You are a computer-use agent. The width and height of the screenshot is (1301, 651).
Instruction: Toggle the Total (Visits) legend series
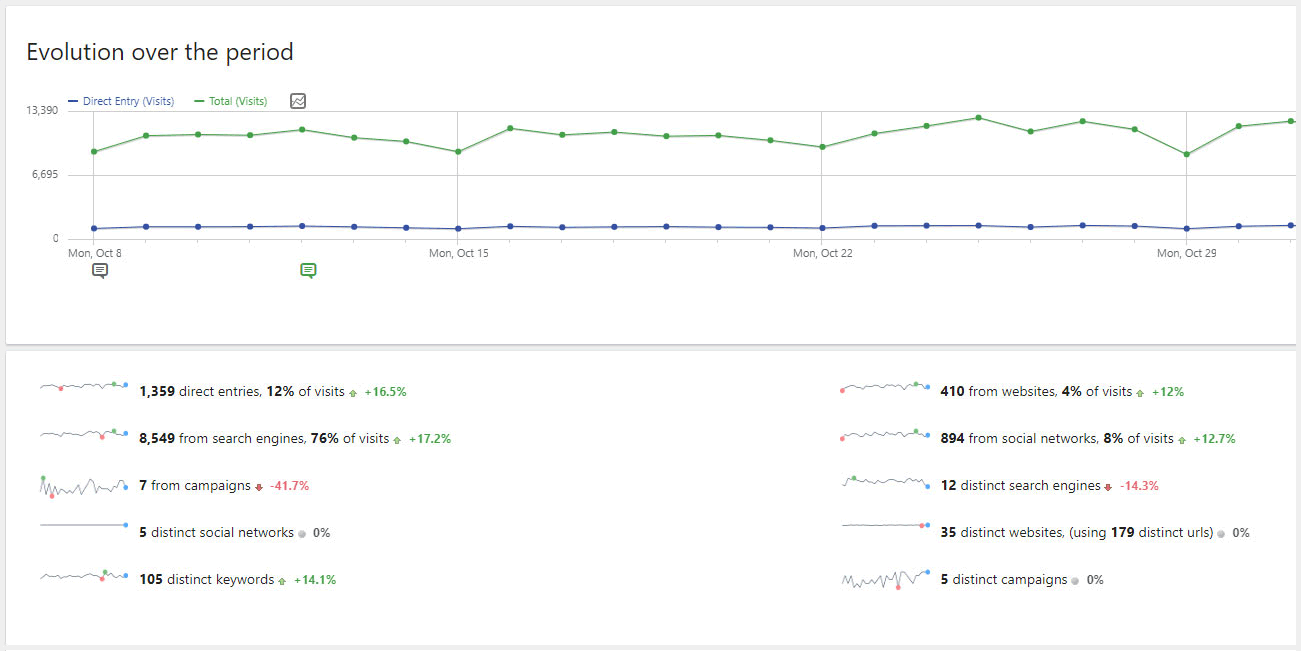click(231, 101)
